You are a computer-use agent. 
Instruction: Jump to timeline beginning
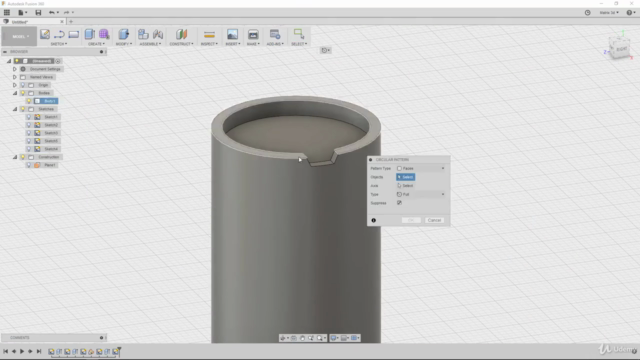coord(6,351)
